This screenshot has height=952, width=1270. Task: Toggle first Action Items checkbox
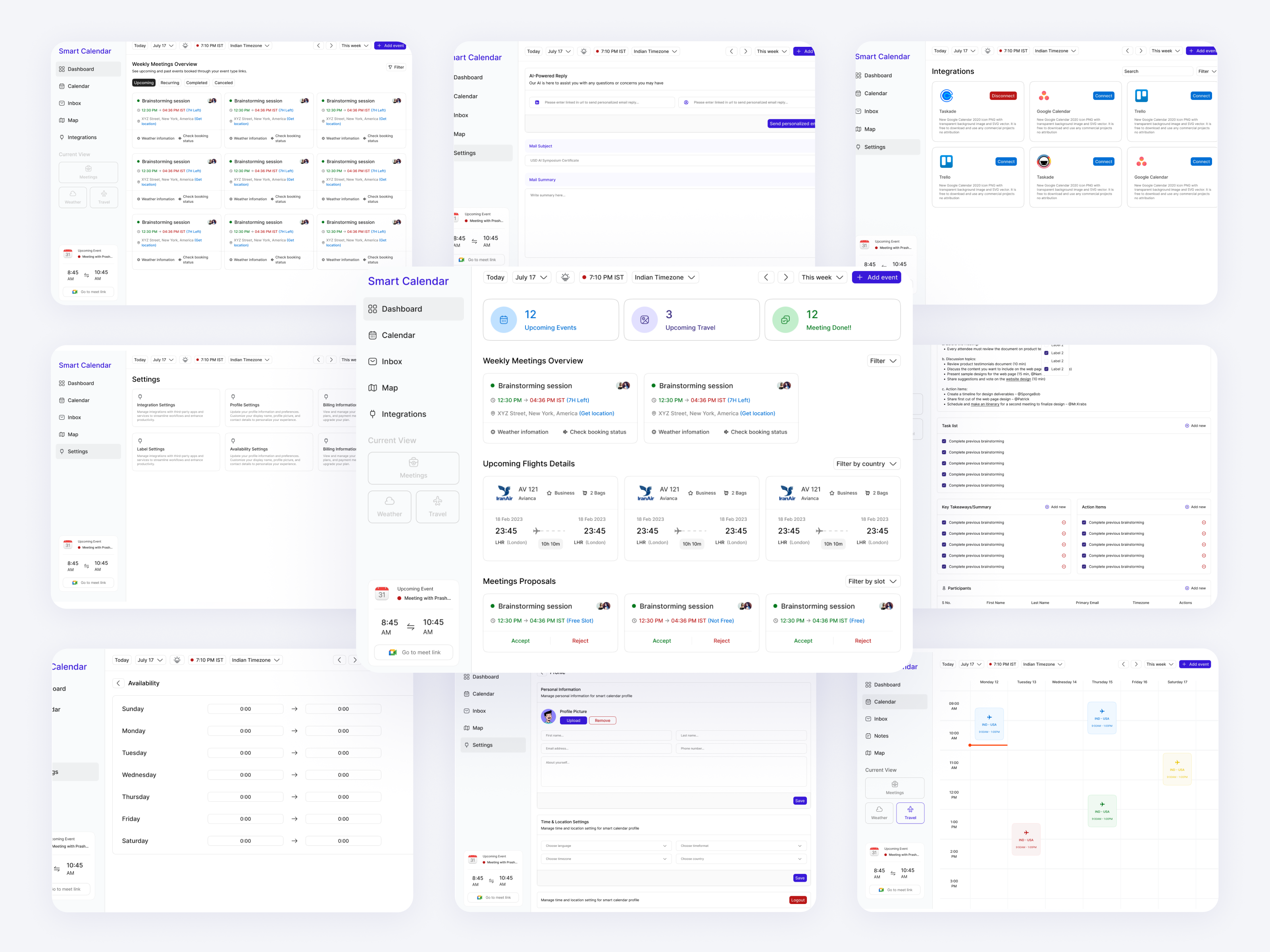point(1084,522)
